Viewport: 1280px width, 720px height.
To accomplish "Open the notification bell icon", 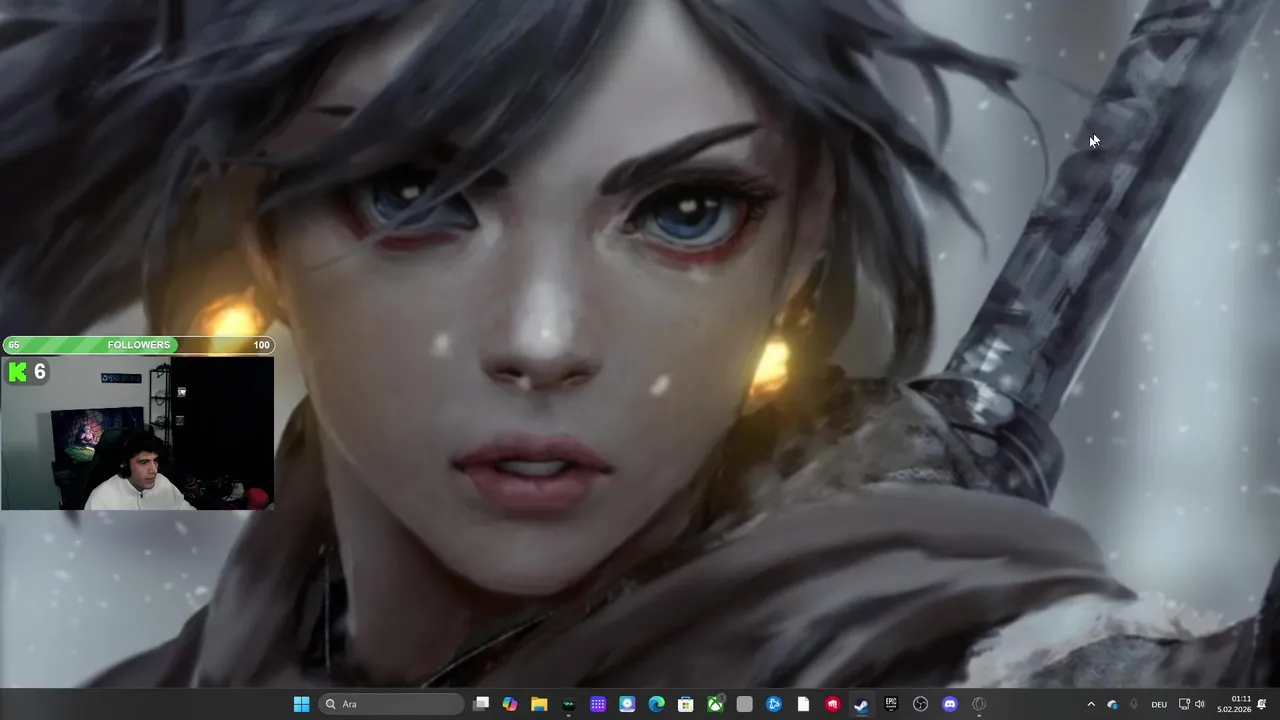I will coord(1262,704).
